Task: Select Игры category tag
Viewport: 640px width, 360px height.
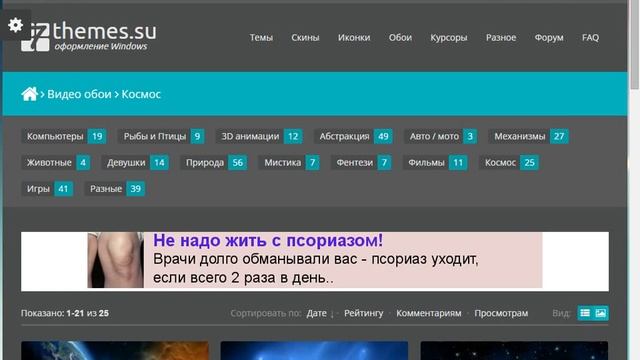Action: 47,189
